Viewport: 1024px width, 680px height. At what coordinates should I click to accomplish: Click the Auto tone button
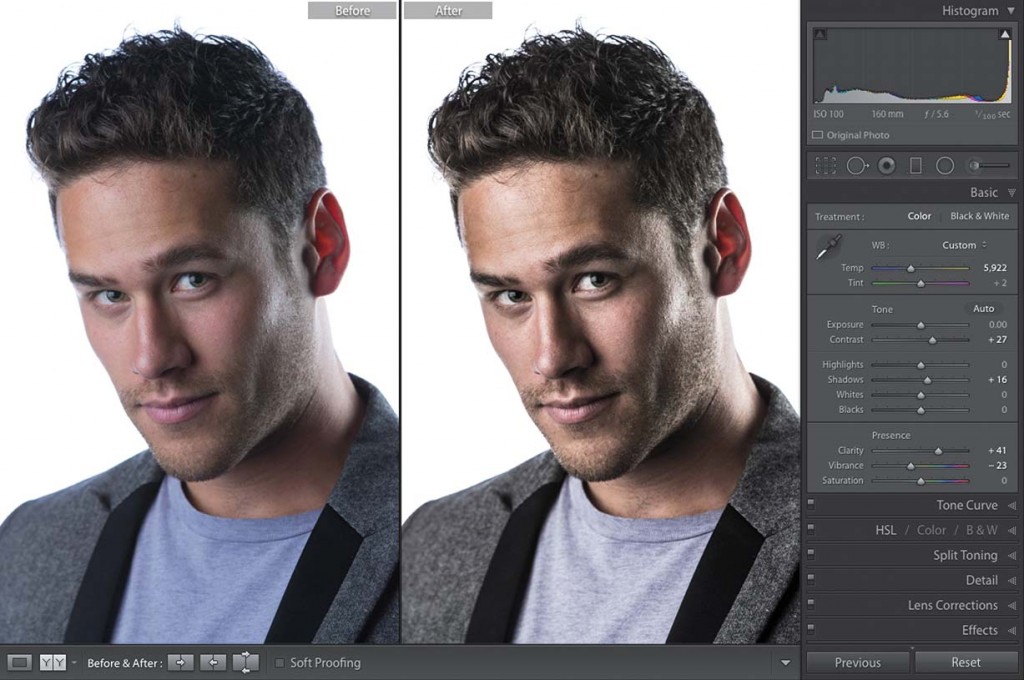(x=984, y=308)
